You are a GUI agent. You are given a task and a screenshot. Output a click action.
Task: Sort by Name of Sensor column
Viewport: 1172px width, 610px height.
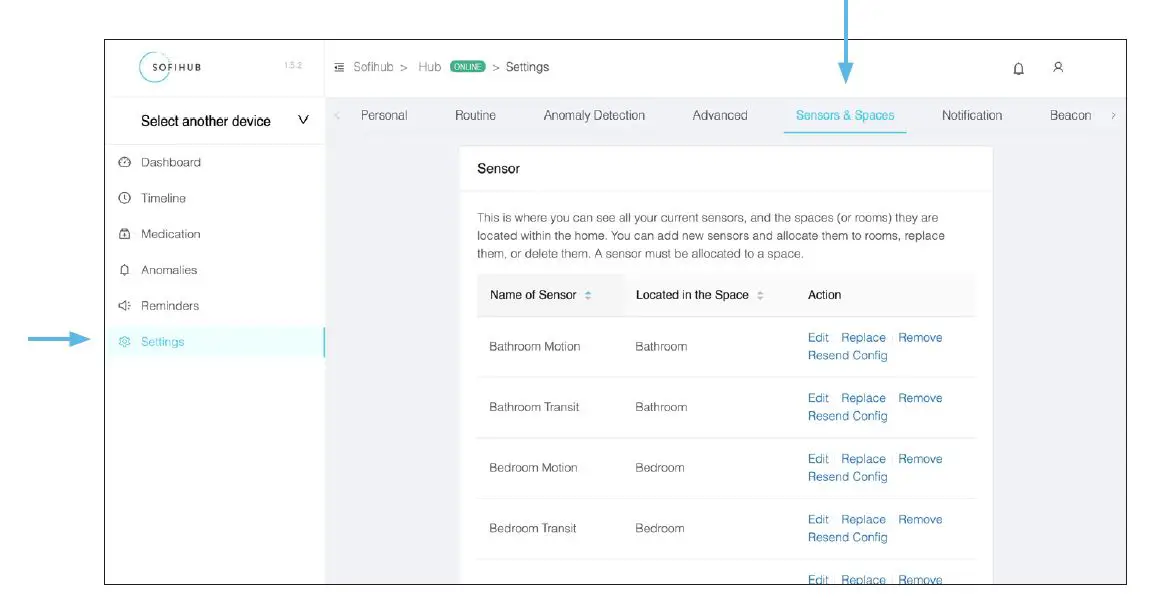[x=588, y=295]
